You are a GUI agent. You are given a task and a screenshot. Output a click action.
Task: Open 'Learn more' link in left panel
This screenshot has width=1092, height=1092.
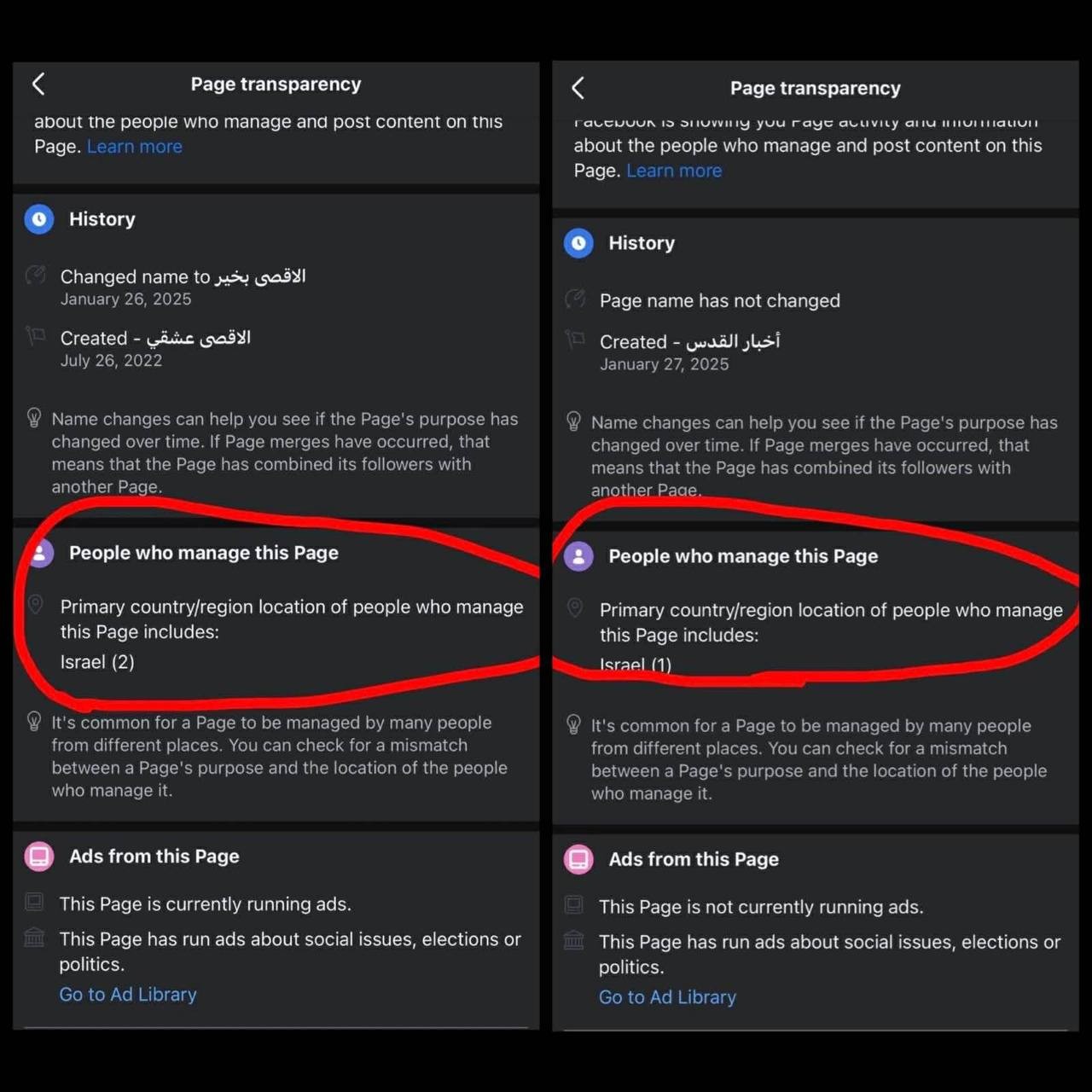pos(134,147)
